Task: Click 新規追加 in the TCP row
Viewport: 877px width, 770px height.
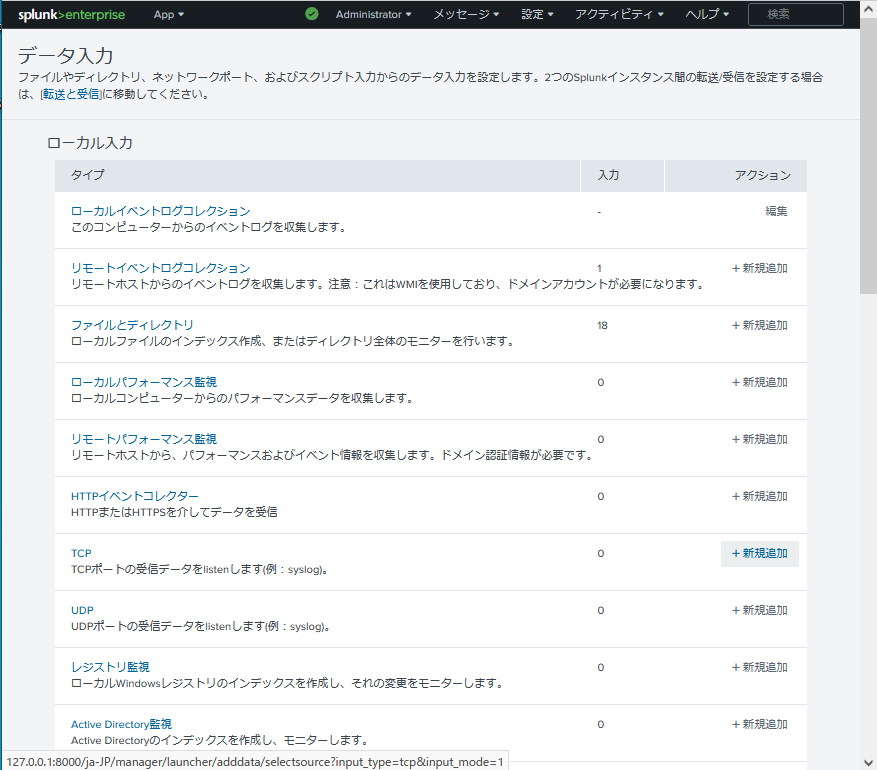Action: pos(760,554)
